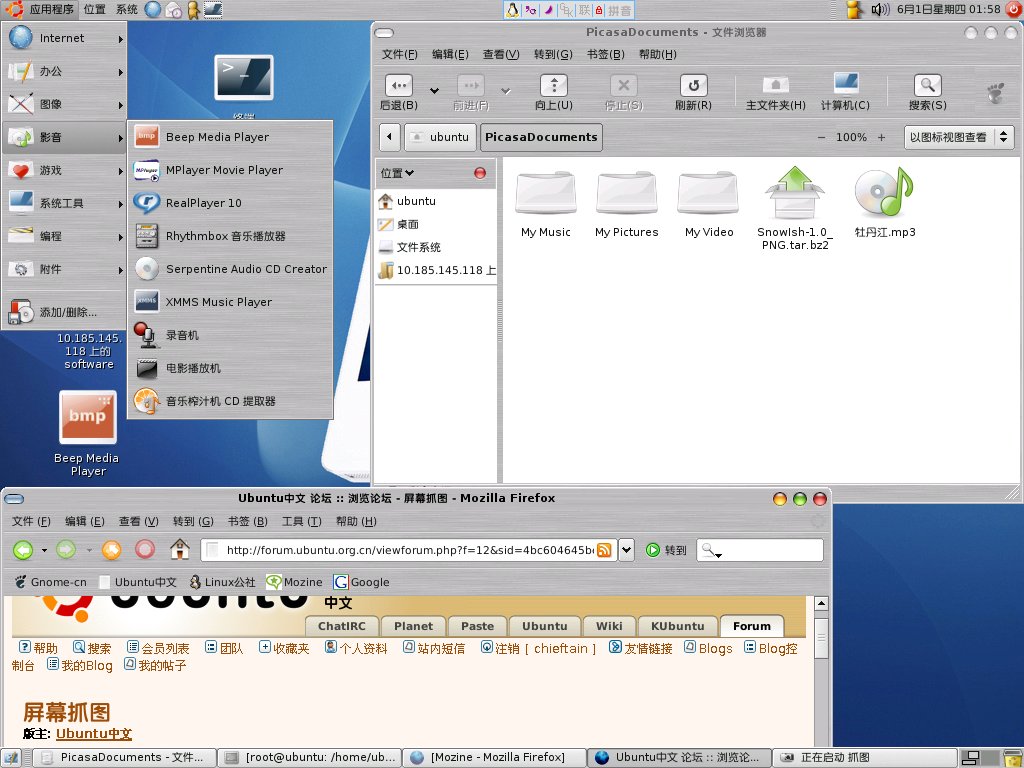This screenshot has width=1024, height=768.
Task: Select the My Music folder
Action: (x=546, y=204)
